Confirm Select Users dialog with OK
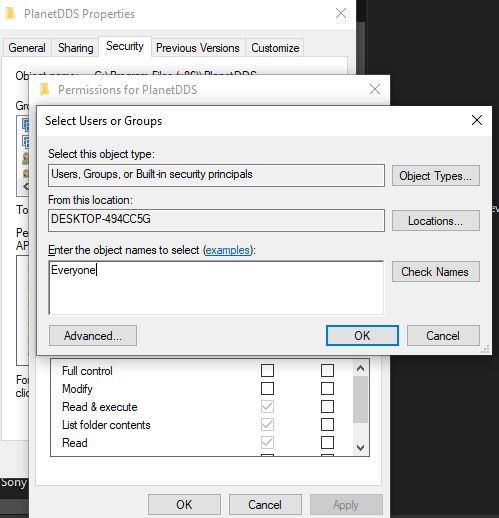 click(x=362, y=336)
